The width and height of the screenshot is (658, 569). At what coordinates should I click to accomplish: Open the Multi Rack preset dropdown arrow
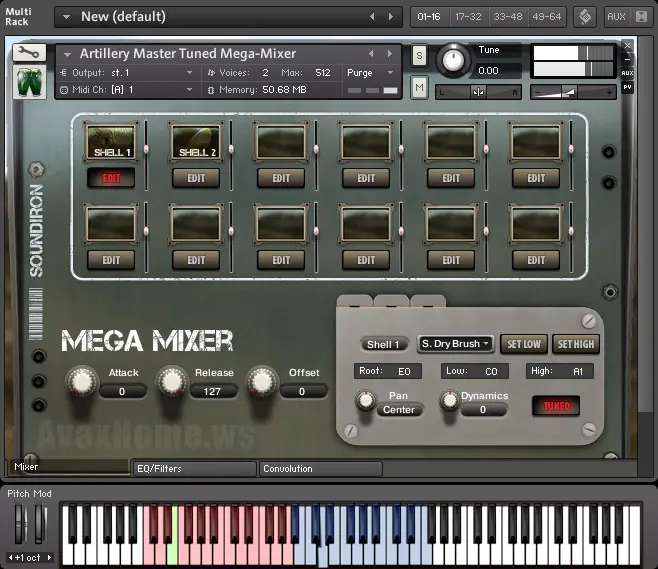click(x=66, y=17)
